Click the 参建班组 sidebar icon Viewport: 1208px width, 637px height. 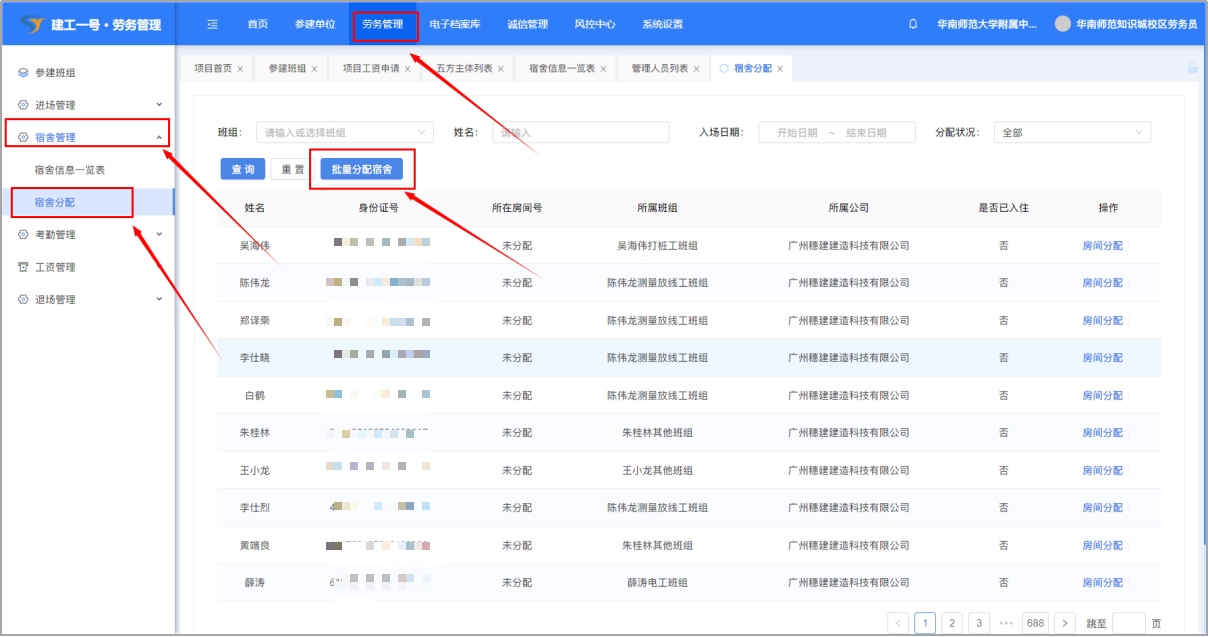pos(24,72)
